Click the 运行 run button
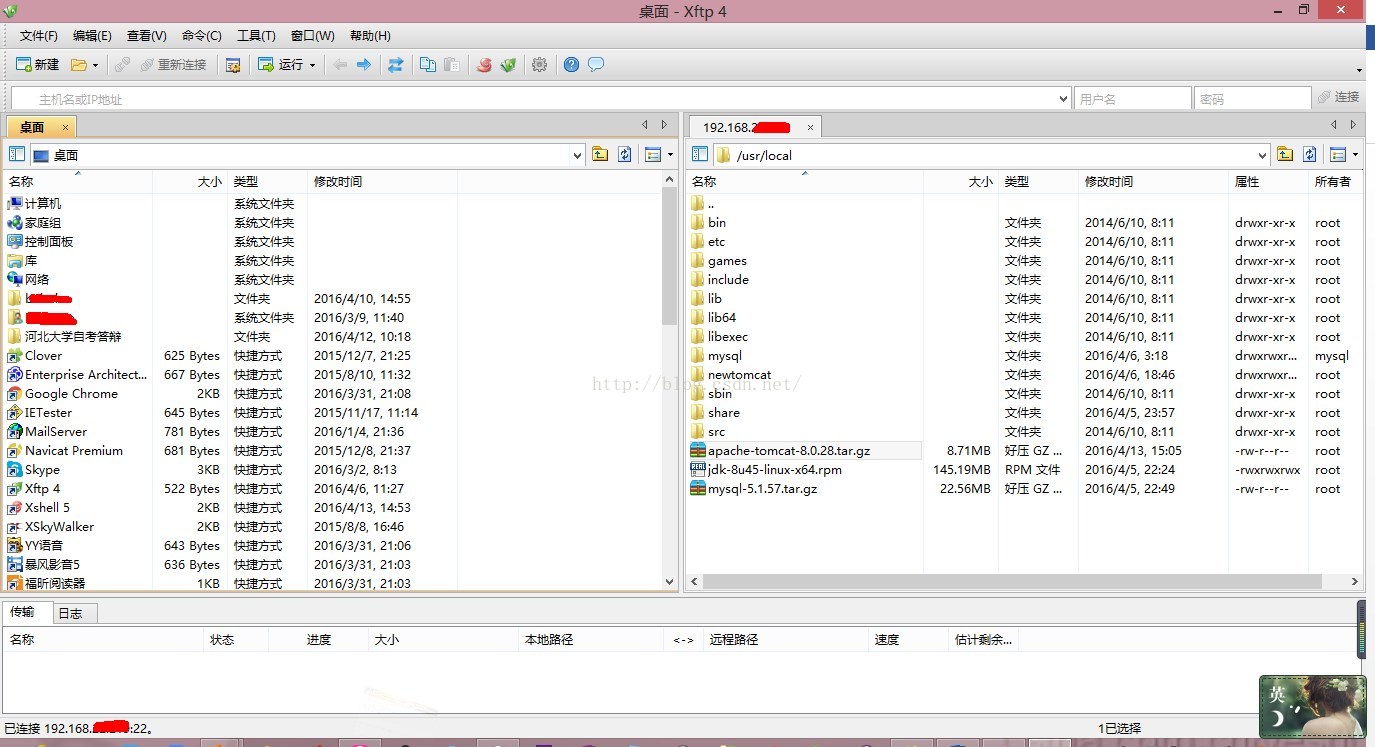 coord(280,65)
